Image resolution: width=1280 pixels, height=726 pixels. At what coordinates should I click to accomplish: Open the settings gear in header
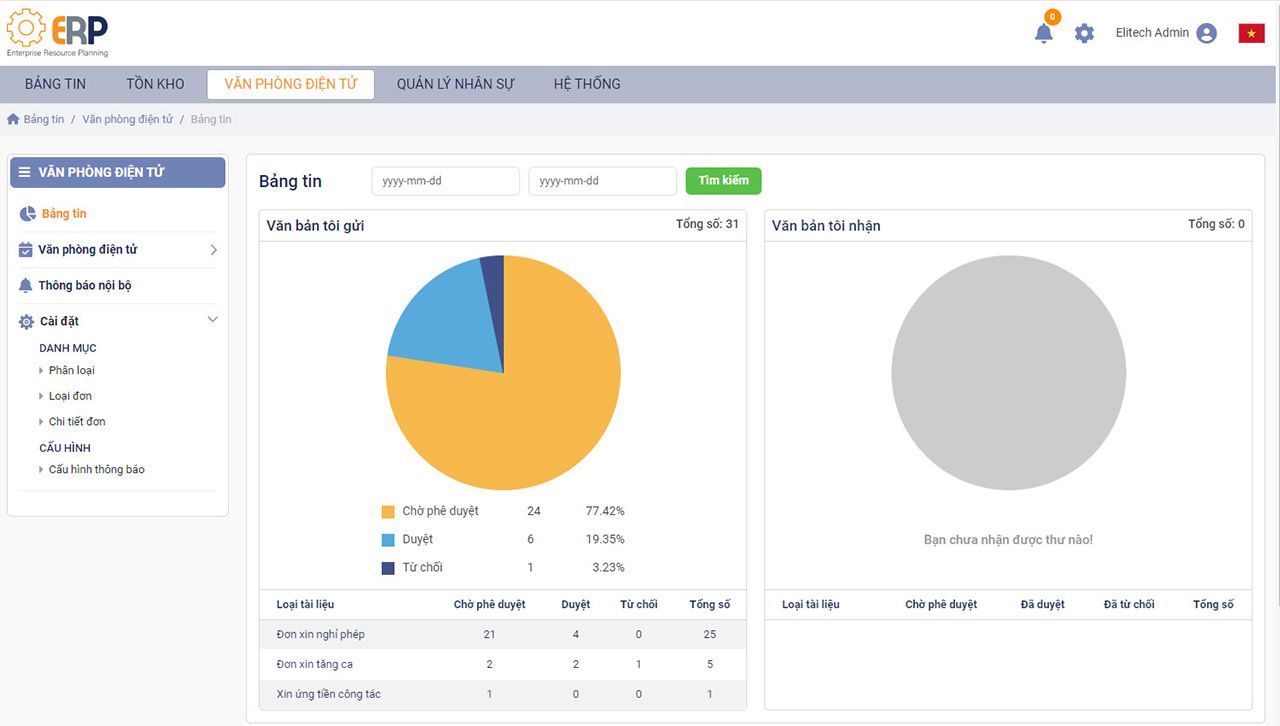(1084, 33)
